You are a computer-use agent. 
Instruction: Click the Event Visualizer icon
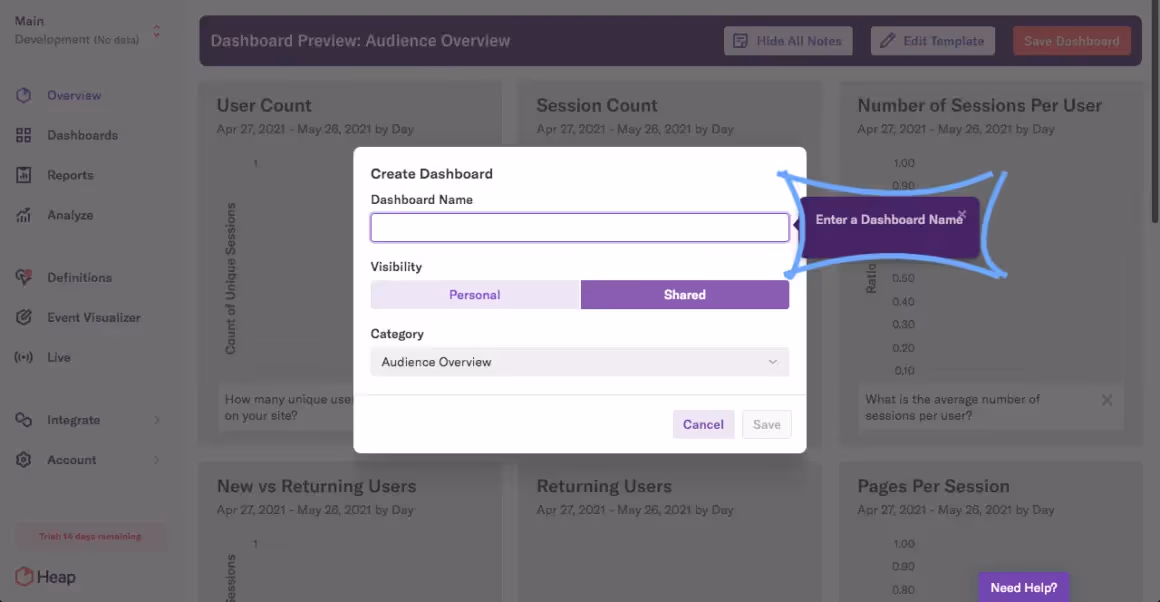pos(24,317)
